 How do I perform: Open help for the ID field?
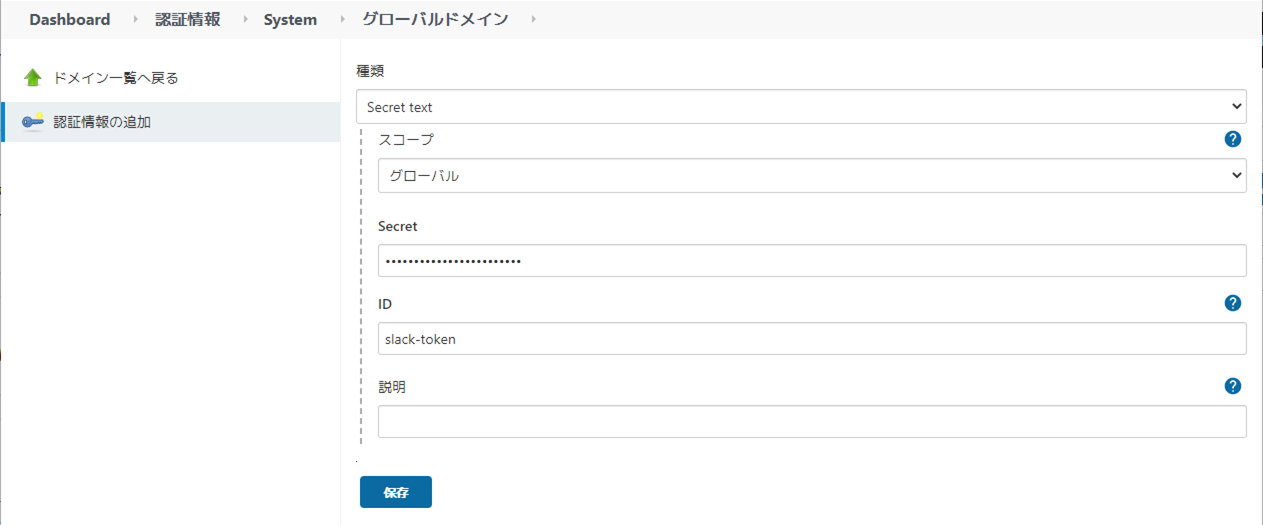(x=1232, y=303)
